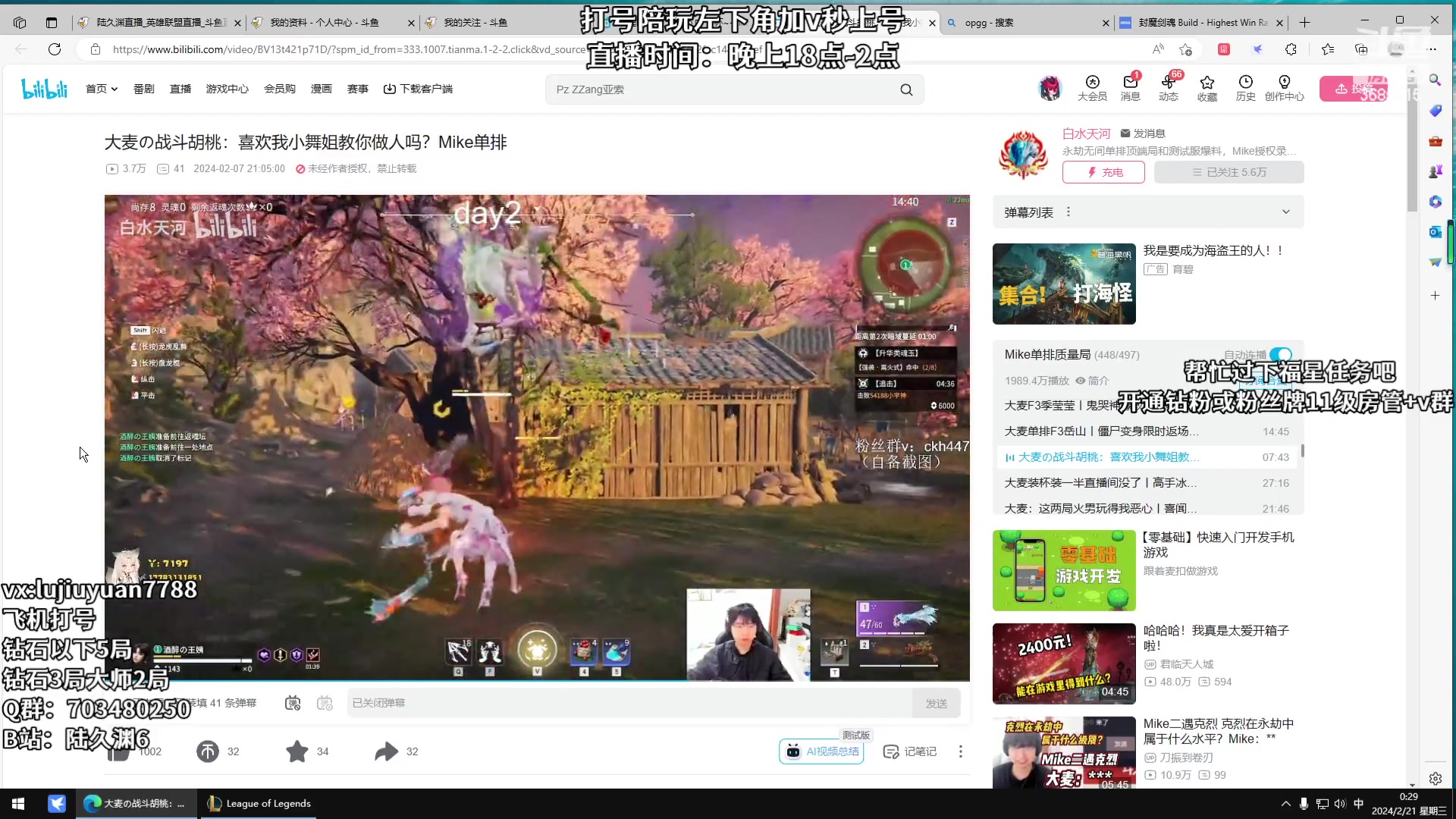Click the playlist scrollbar
The height and width of the screenshot is (819, 1456).
[1302, 451]
